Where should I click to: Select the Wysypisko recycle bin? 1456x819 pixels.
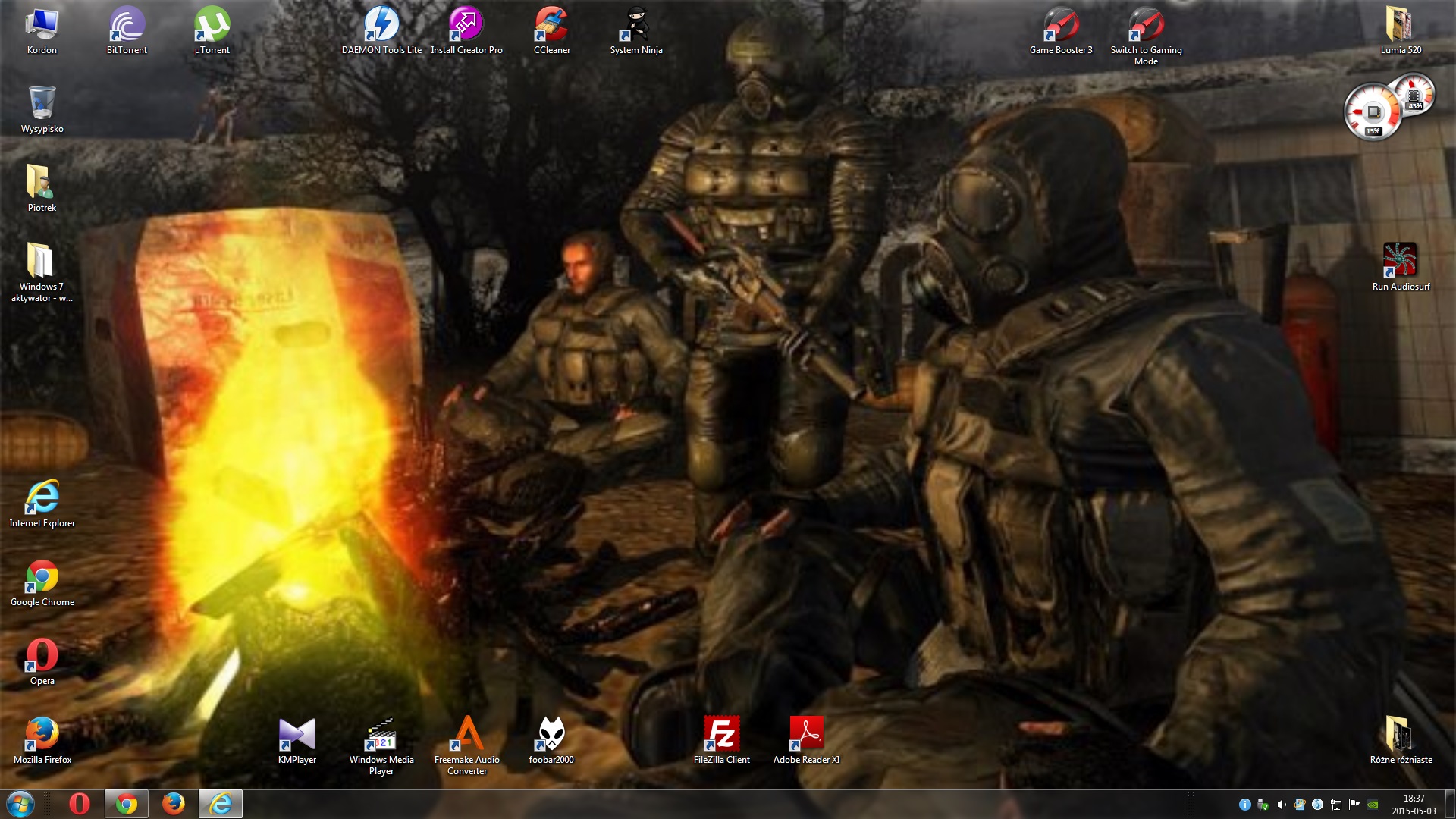(42, 109)
